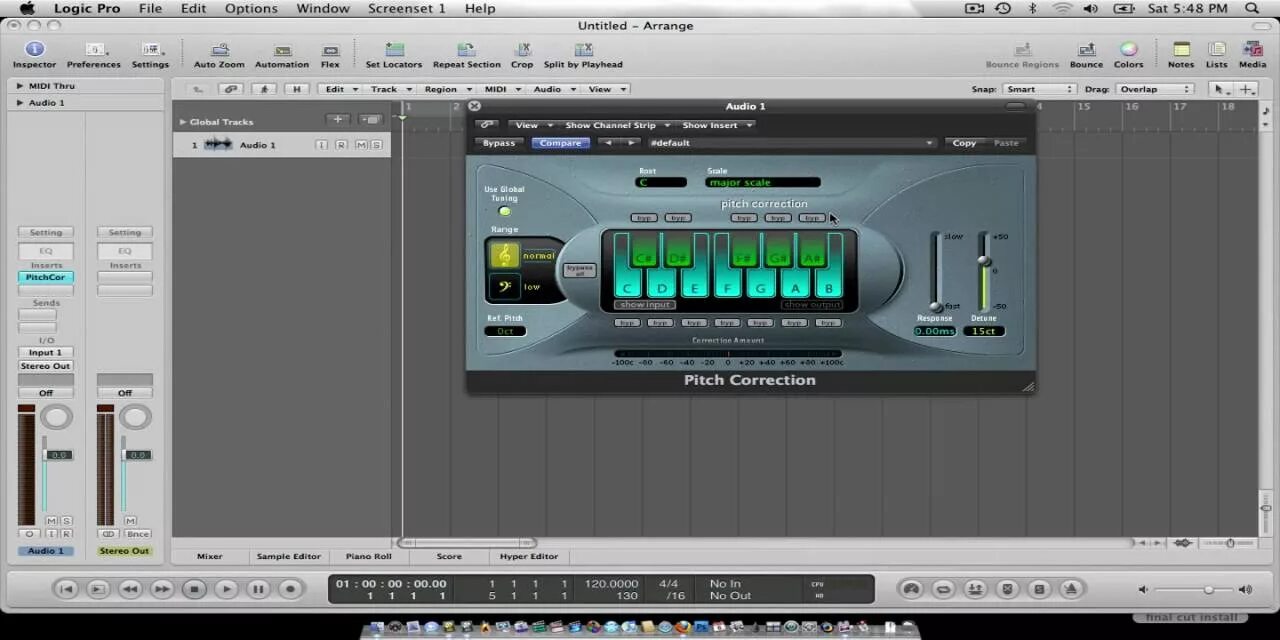This screenshot has width=1280, height=640.
Task: Open the Options menu
Action: [x=251, y=8]
